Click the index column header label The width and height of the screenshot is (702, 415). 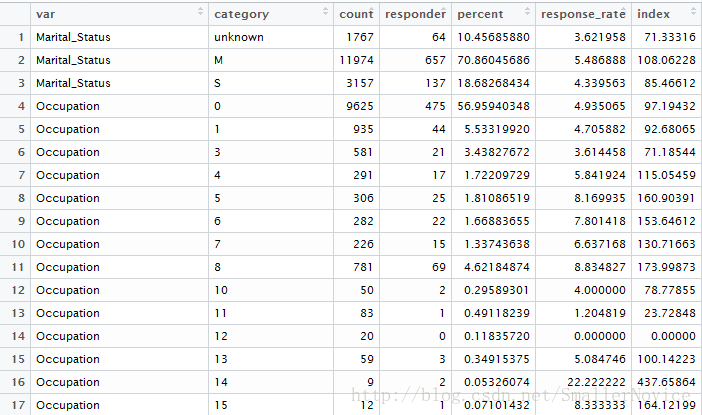653,14
